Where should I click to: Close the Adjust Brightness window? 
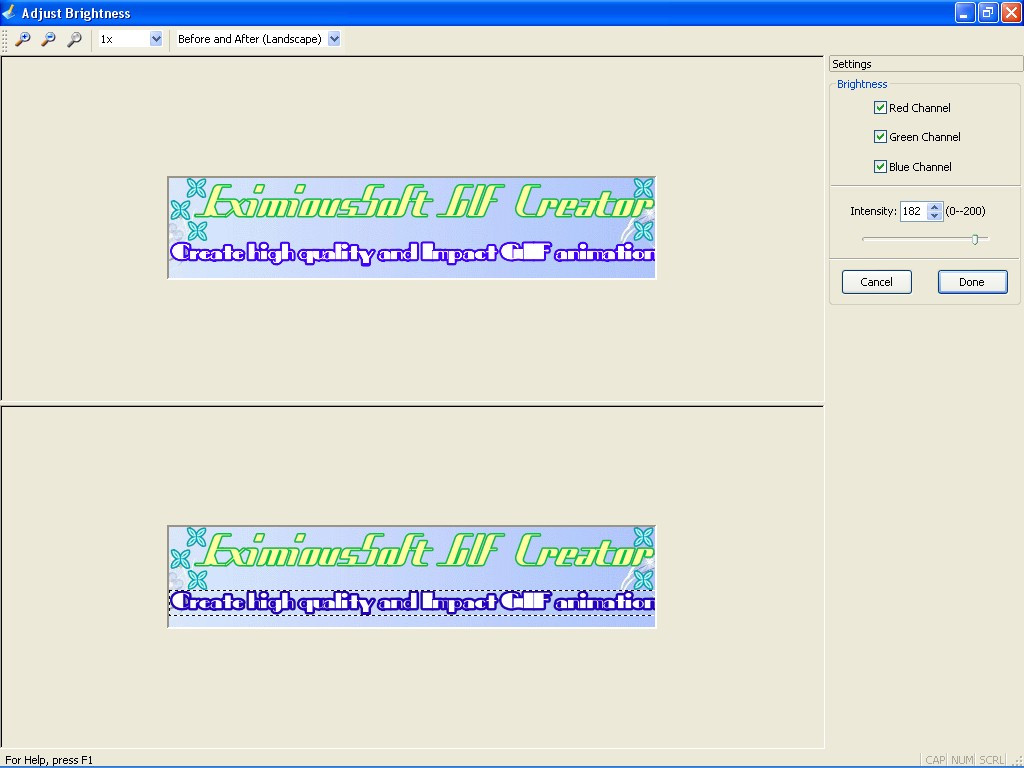[x=1011, y=12]
